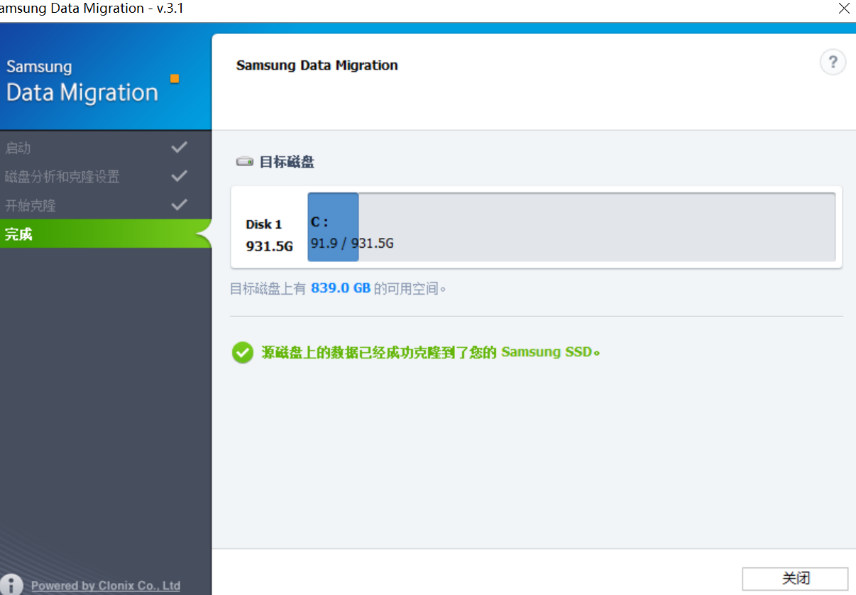The width and height of the screenshot is (856, 595).
Task: Click the orange square in Samsung logo
Action: (175, 79)
